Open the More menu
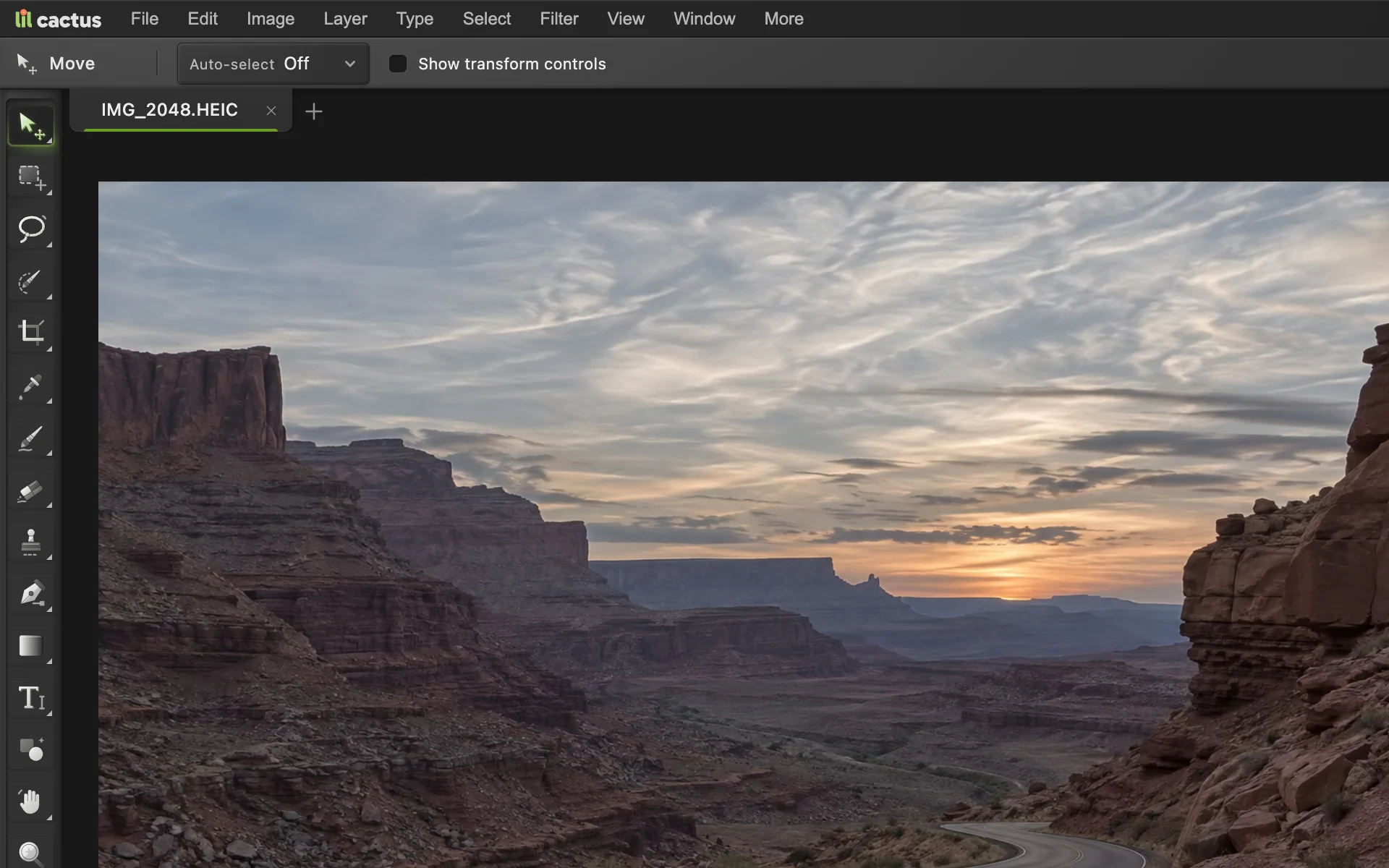1389x868 pixels. [784, 19]
